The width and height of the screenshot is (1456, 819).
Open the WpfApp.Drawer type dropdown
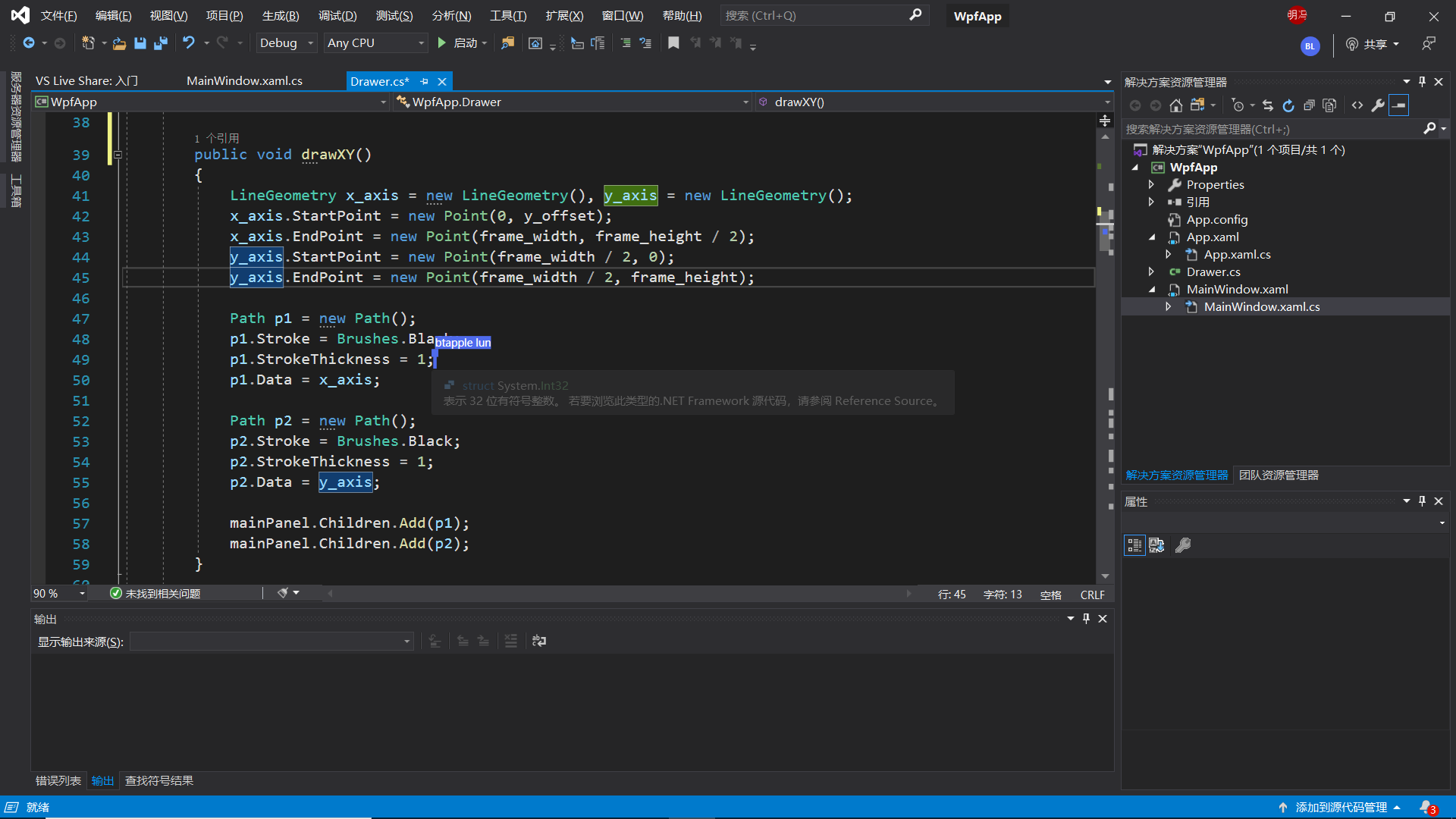coord(573,102)
